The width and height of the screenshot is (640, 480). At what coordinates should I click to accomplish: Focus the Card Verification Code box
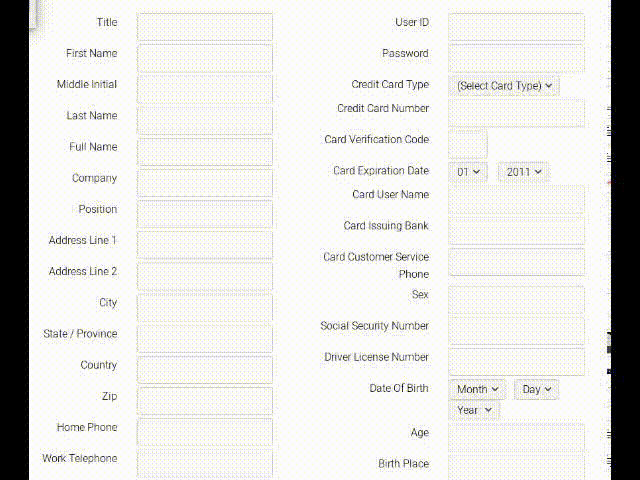point(468,144)
